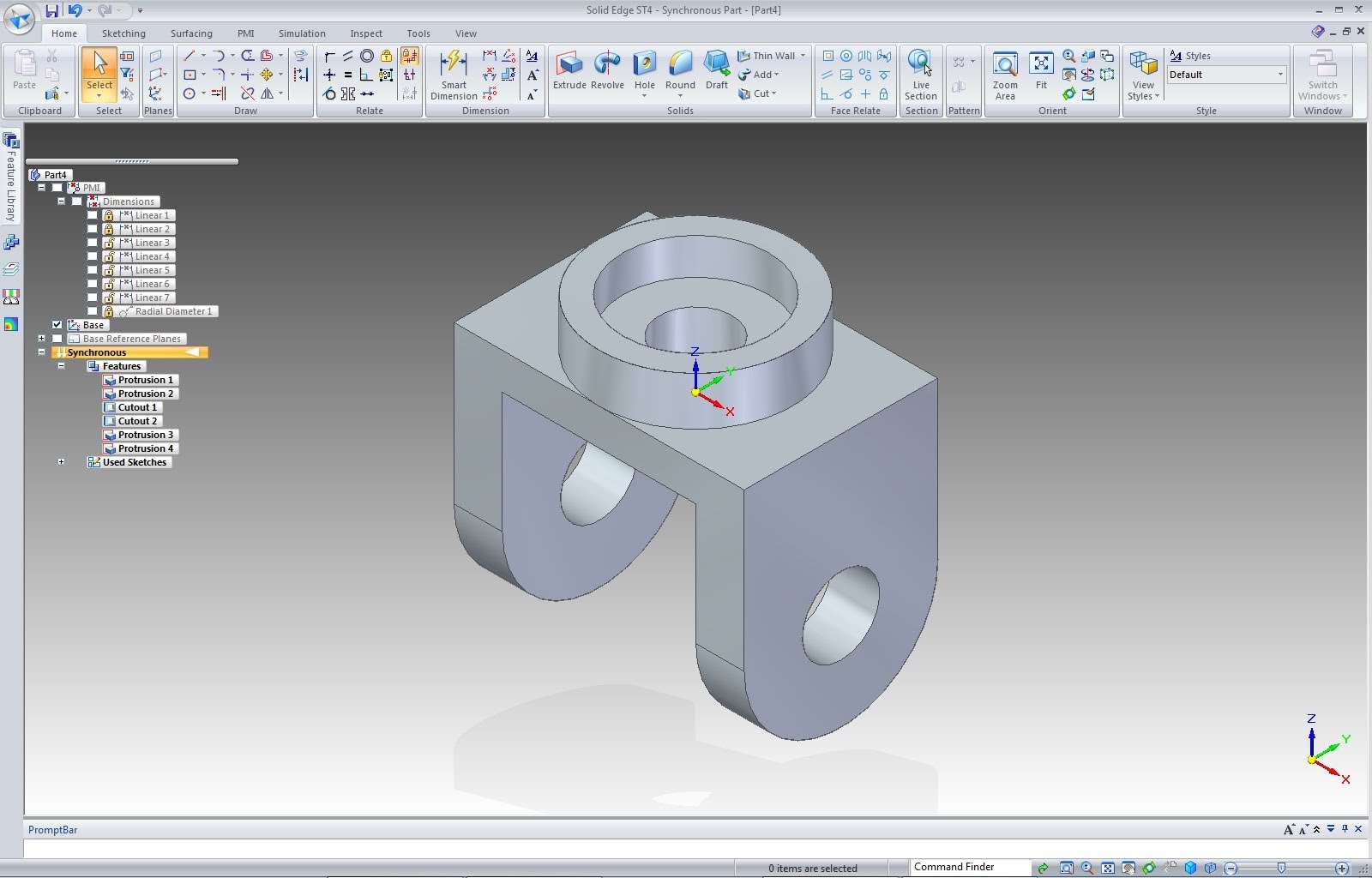The width and height of the screenshot is (1372, 878).
Task: Select the Extrude tool
Action: (x=569, y=70)
